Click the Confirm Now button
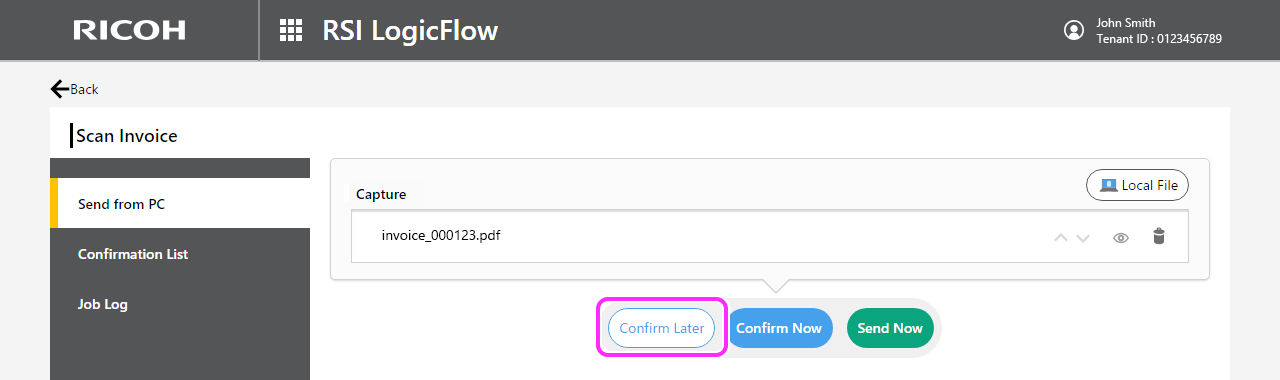 point(779,328)
